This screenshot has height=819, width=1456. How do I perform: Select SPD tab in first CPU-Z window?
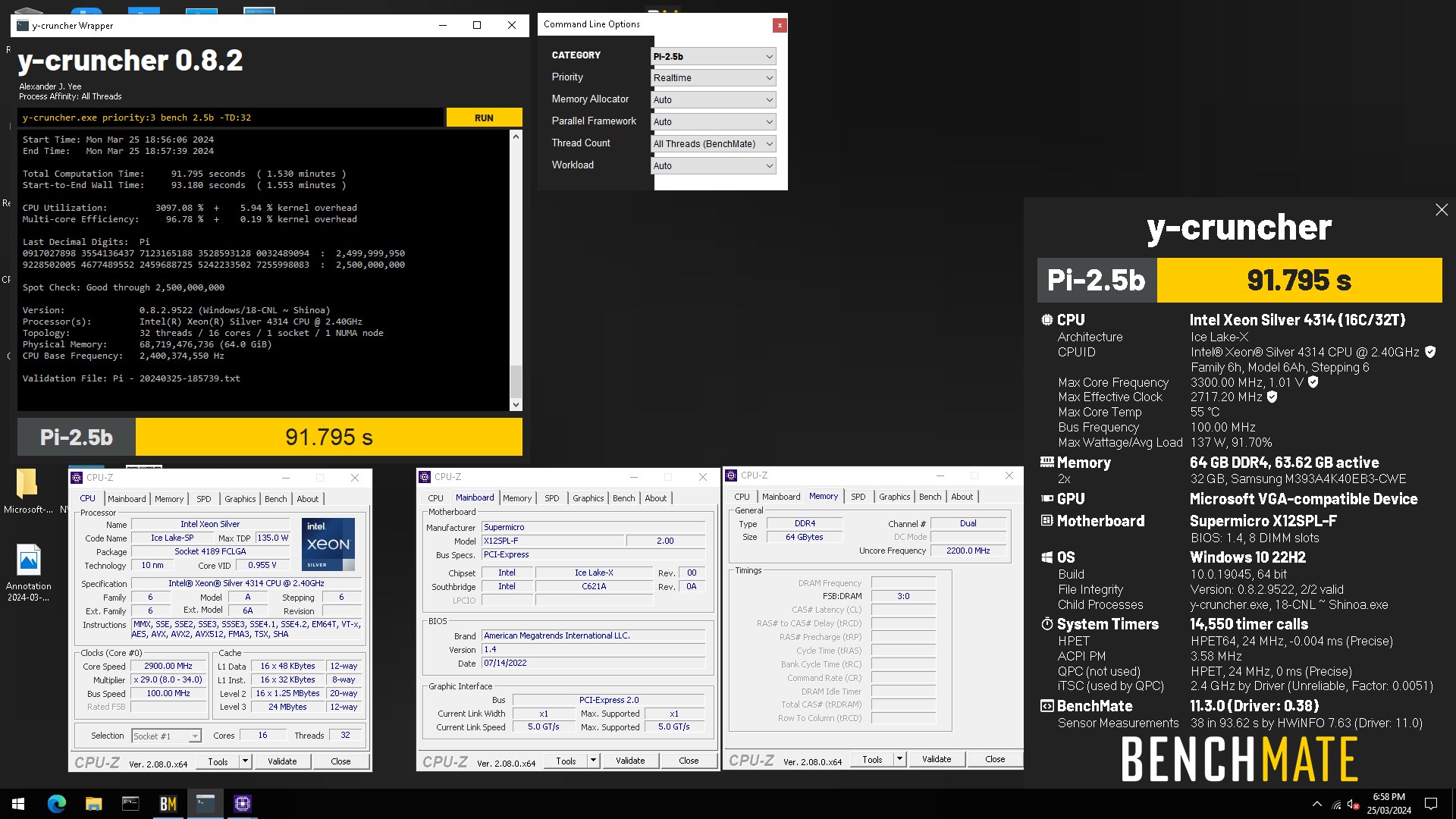204,499
